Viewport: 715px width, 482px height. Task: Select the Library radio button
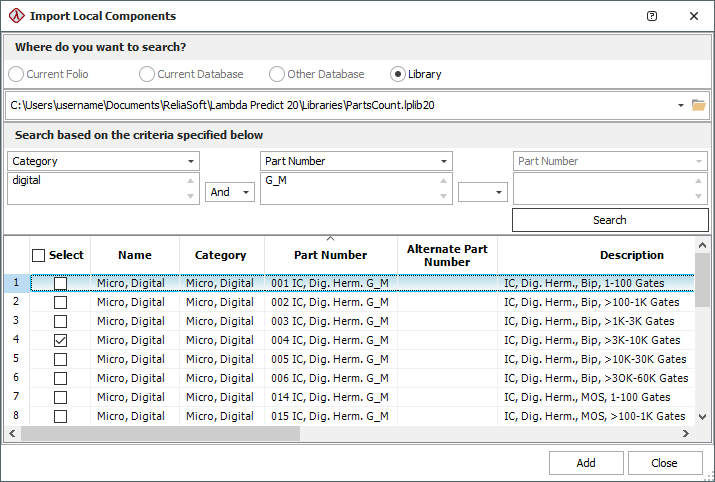[398, 74]
